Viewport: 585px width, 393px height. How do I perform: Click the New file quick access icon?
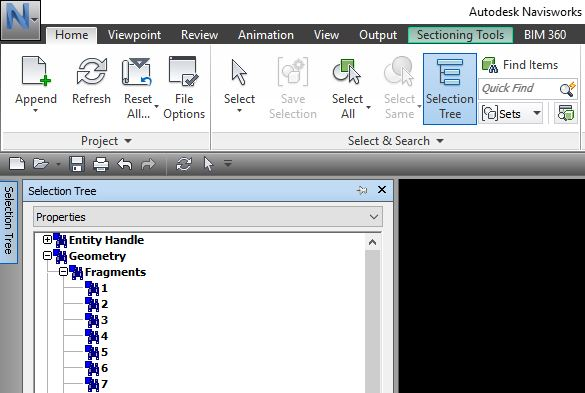(x=17, y=164)
